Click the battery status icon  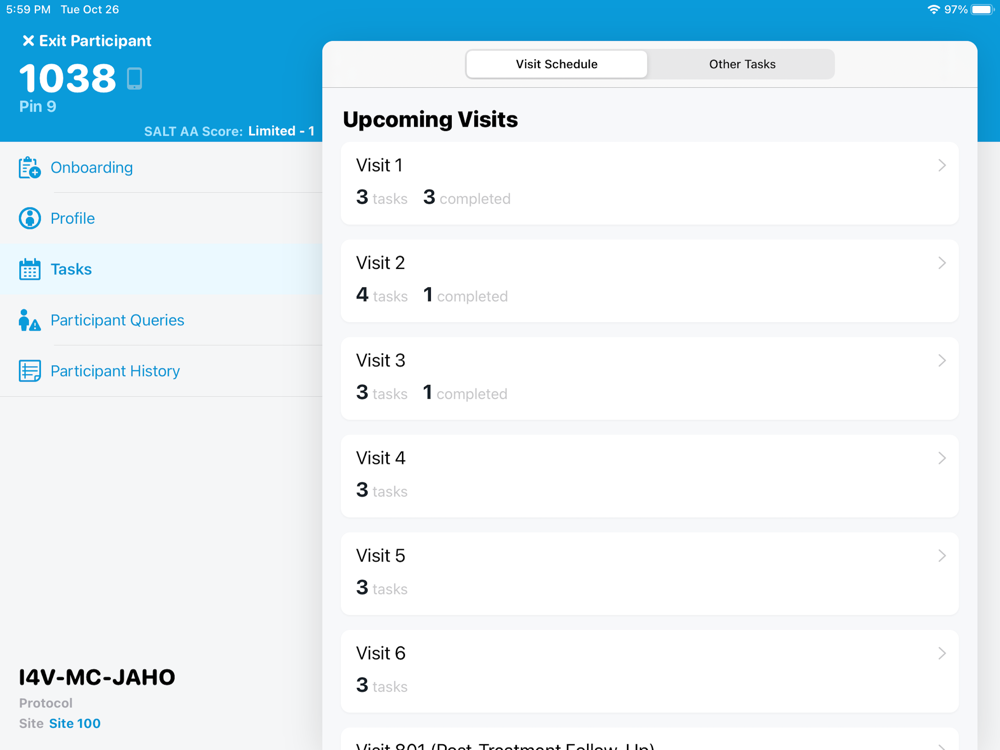tap(982, 10)
